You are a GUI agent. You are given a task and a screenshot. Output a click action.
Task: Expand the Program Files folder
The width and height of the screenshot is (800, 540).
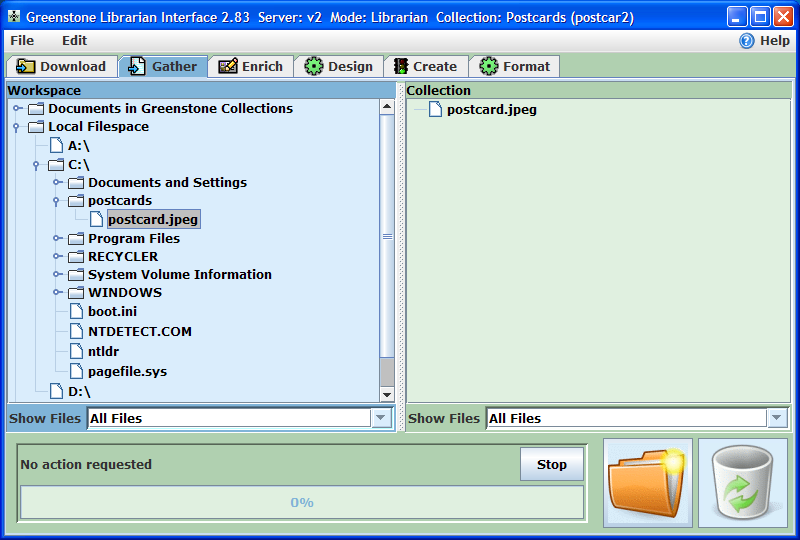coord(57,239)
